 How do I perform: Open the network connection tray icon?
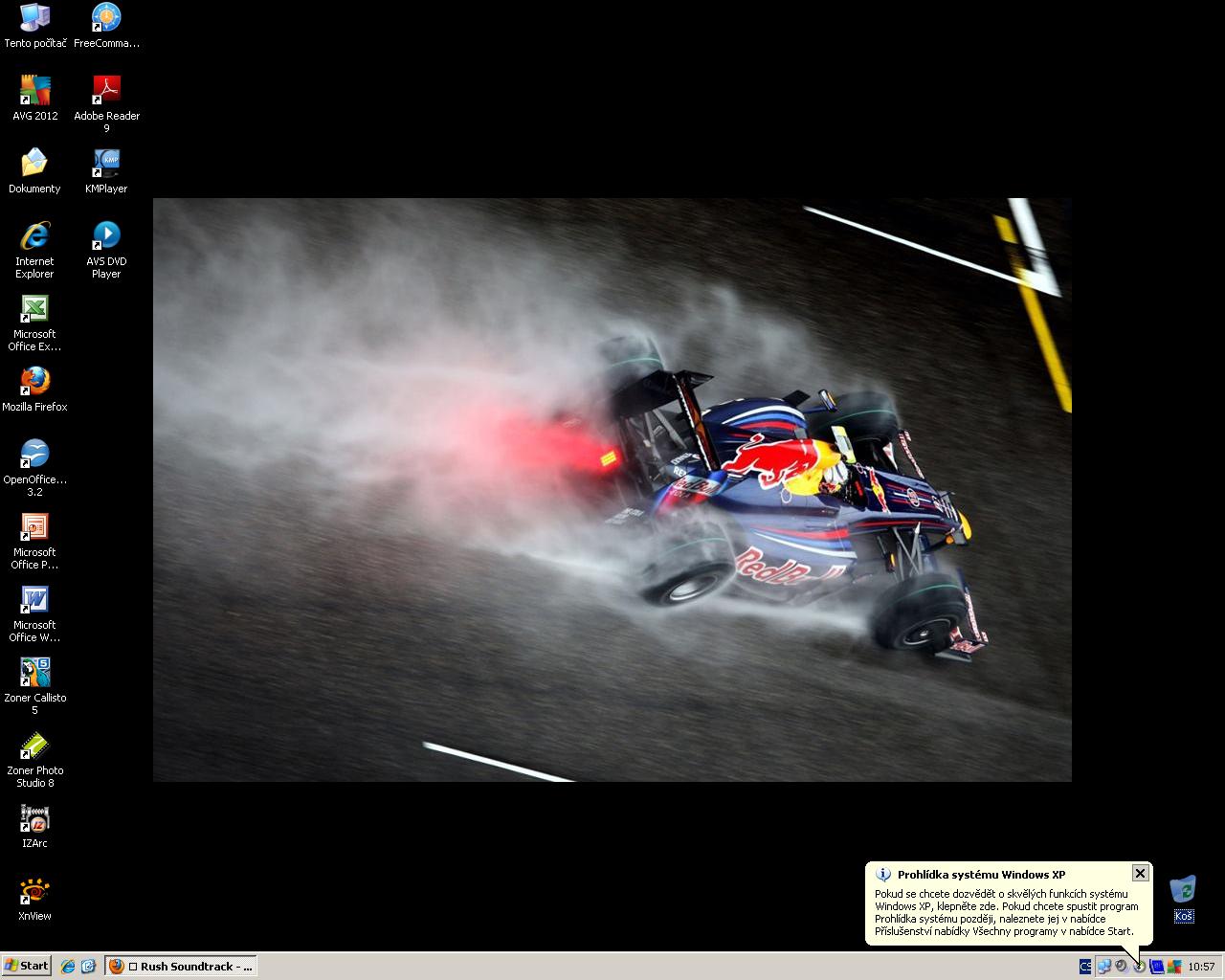click(1103, 967)
